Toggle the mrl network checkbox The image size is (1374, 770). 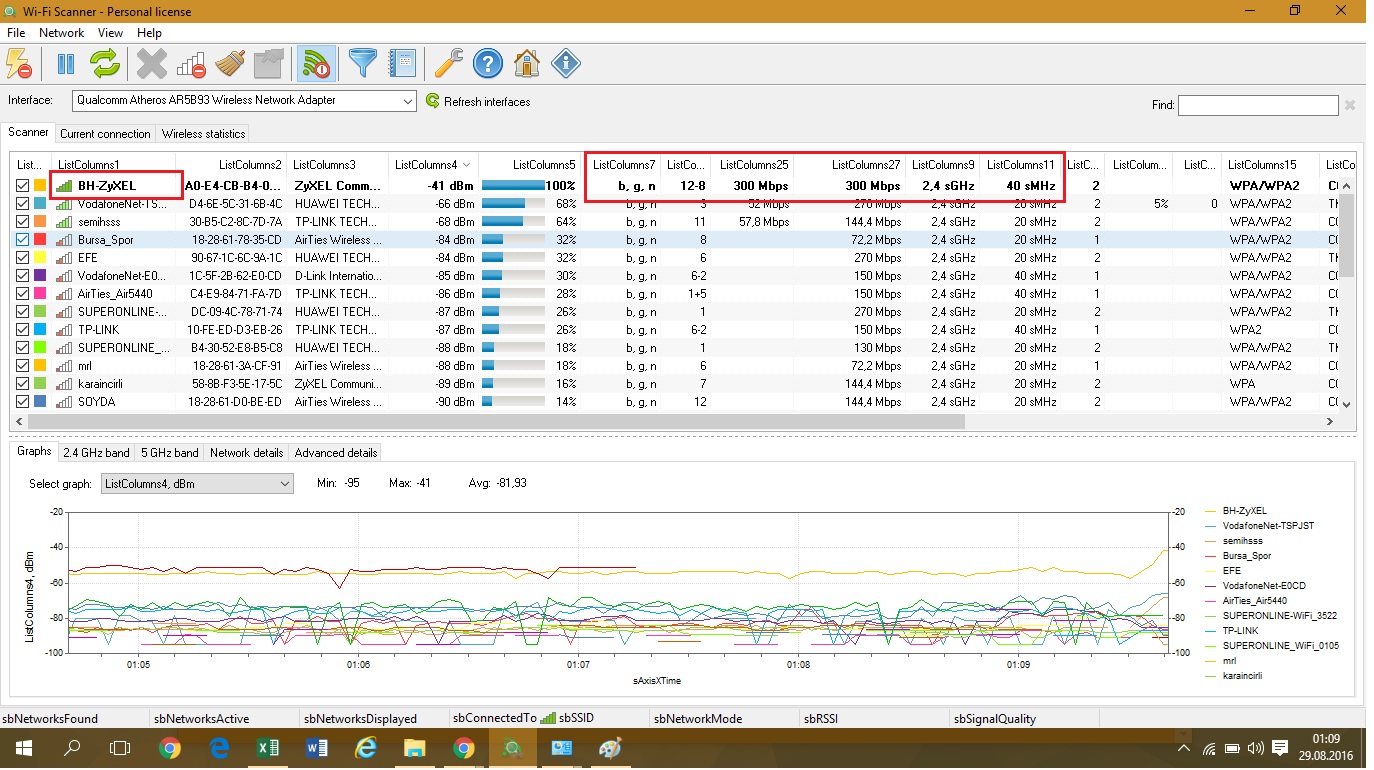click(23, 366)
